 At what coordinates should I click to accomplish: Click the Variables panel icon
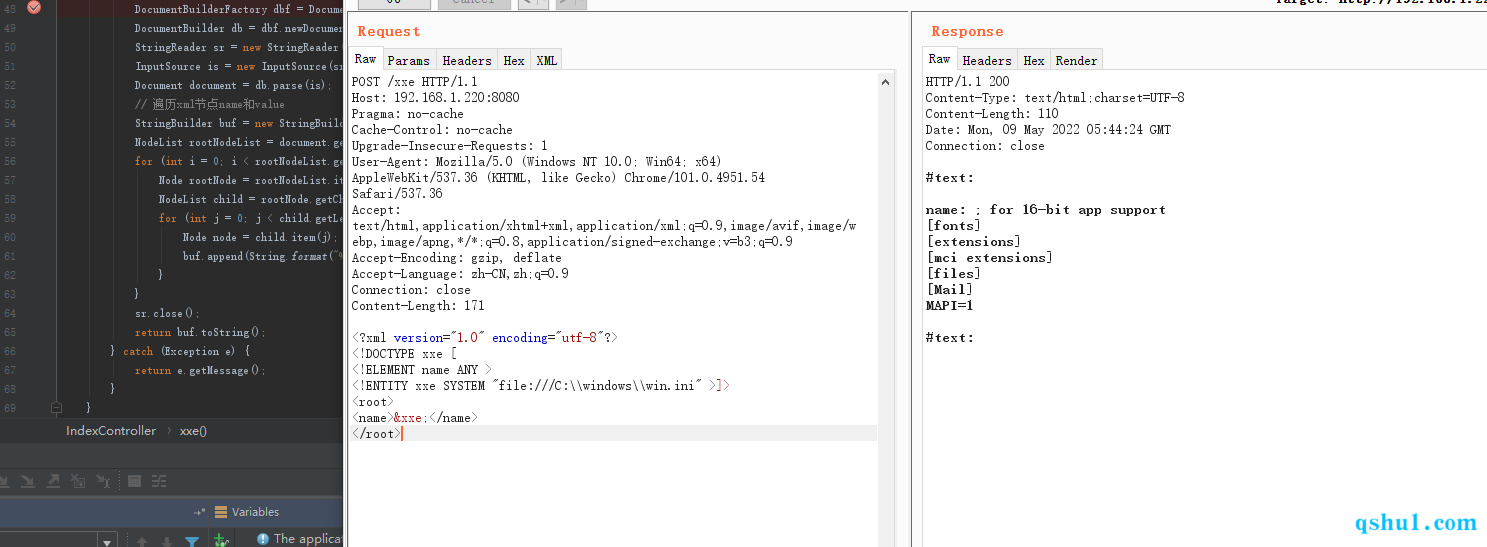tap(221, 512)
